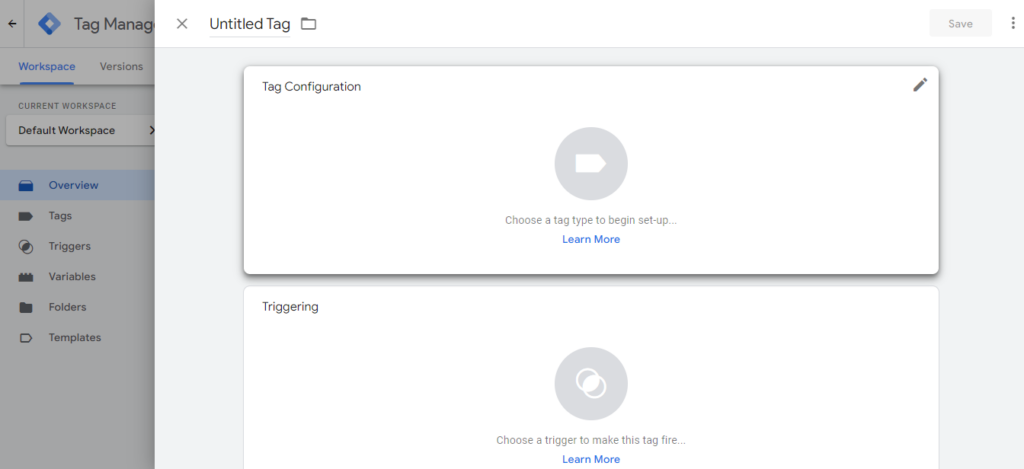Open Variables in the sidebar
The width and height of the screenshot is (1024, 469).
[72, 277]
